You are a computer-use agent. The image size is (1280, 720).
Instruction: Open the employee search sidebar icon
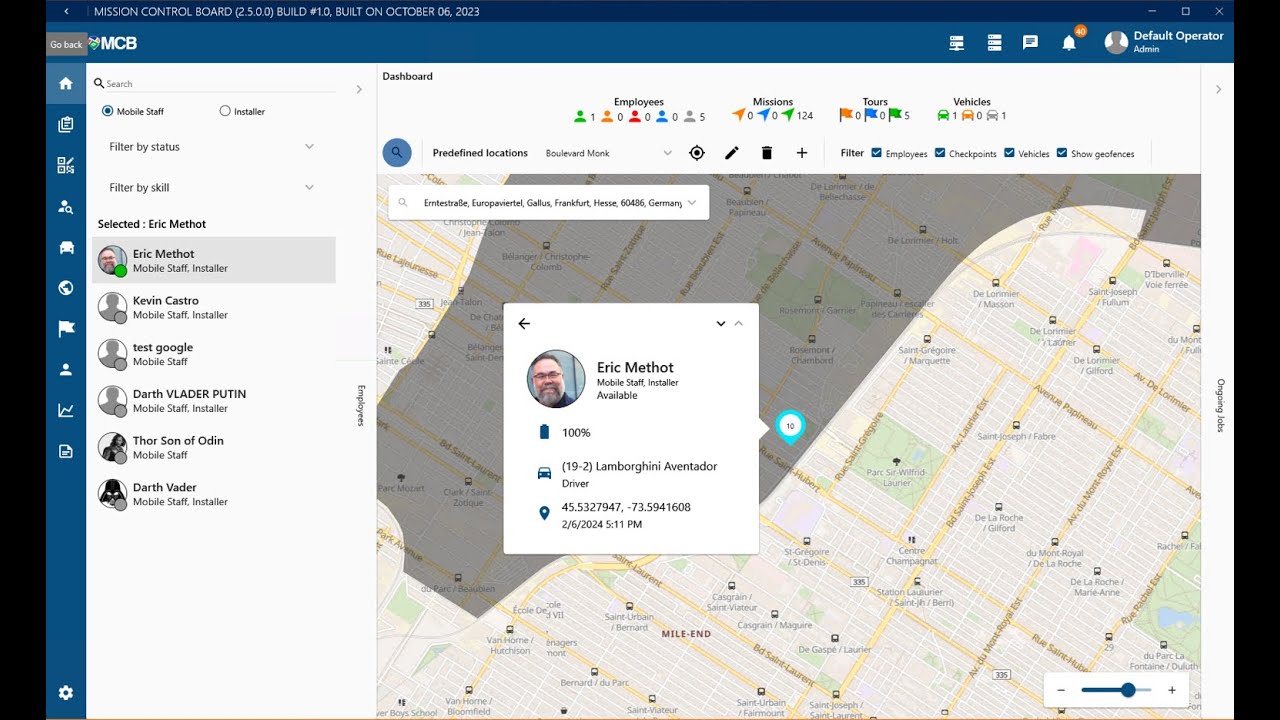(66, 207)
